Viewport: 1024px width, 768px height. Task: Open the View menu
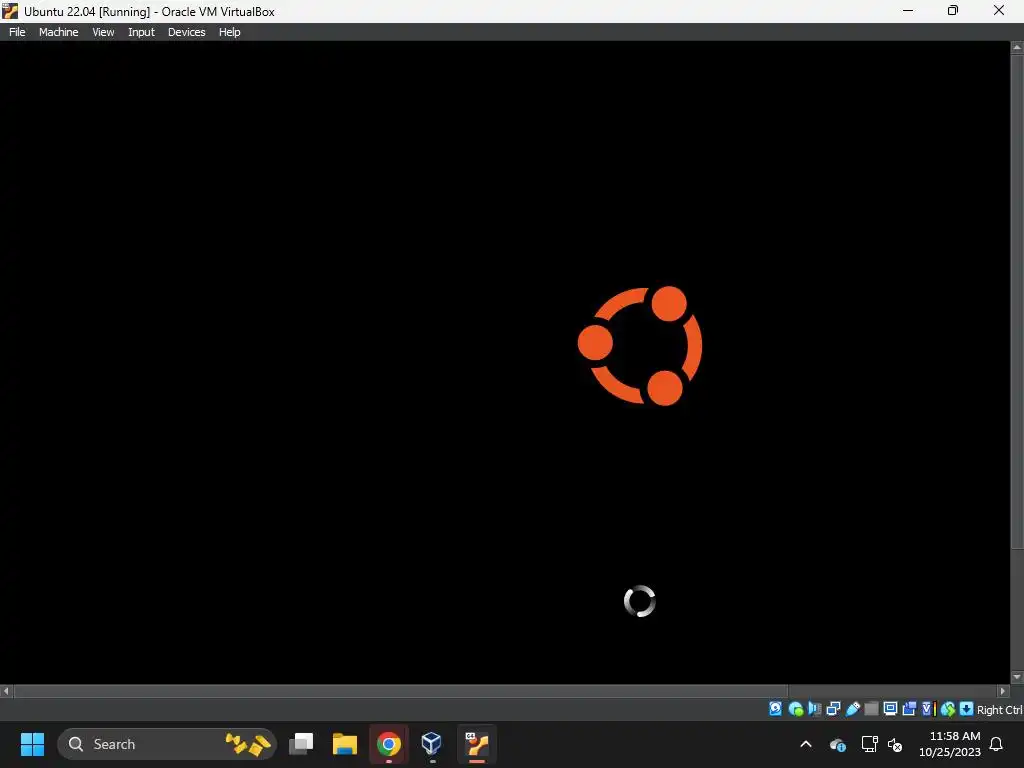click(103, 32)
